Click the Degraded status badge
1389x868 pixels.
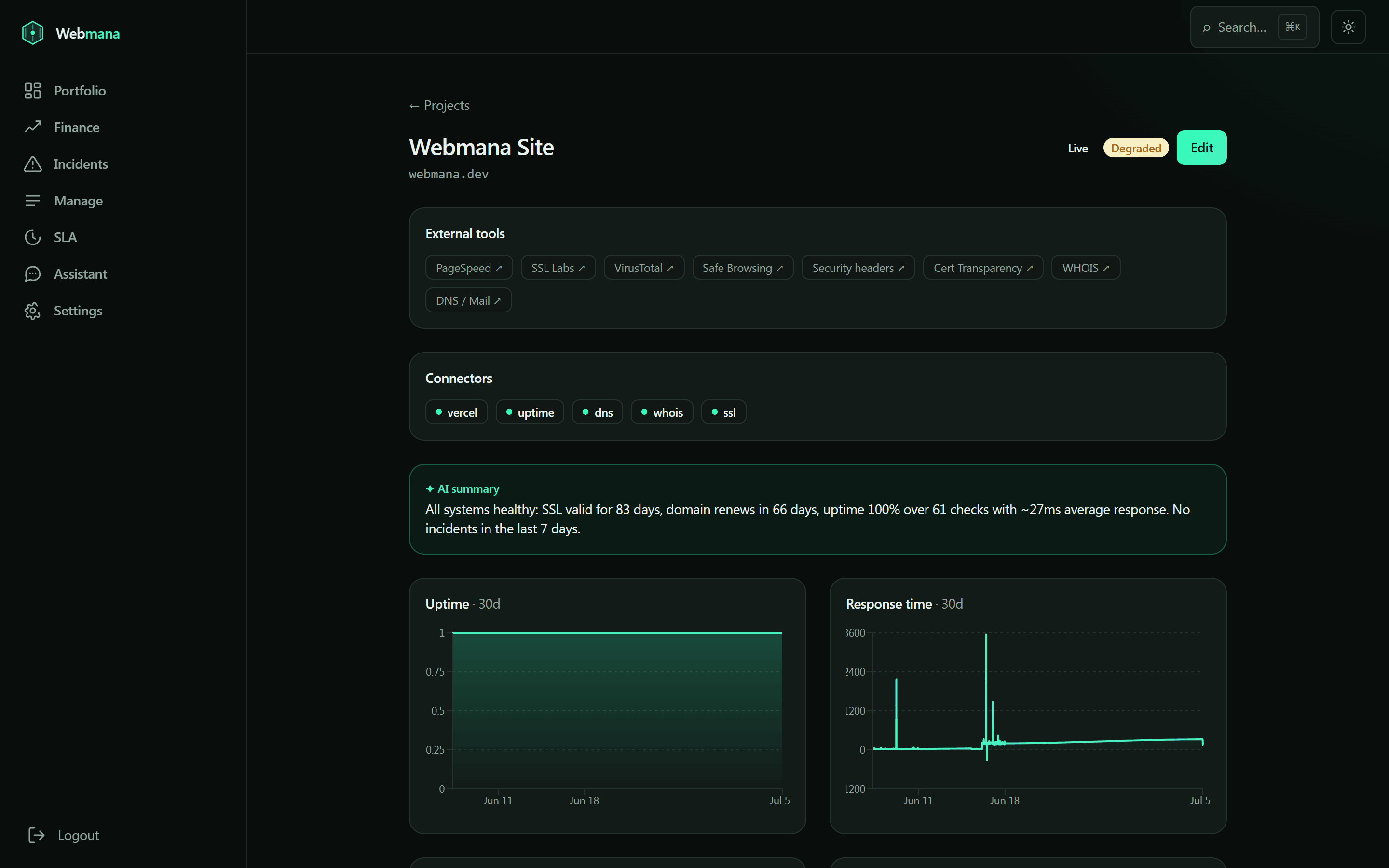(1135, 148)
